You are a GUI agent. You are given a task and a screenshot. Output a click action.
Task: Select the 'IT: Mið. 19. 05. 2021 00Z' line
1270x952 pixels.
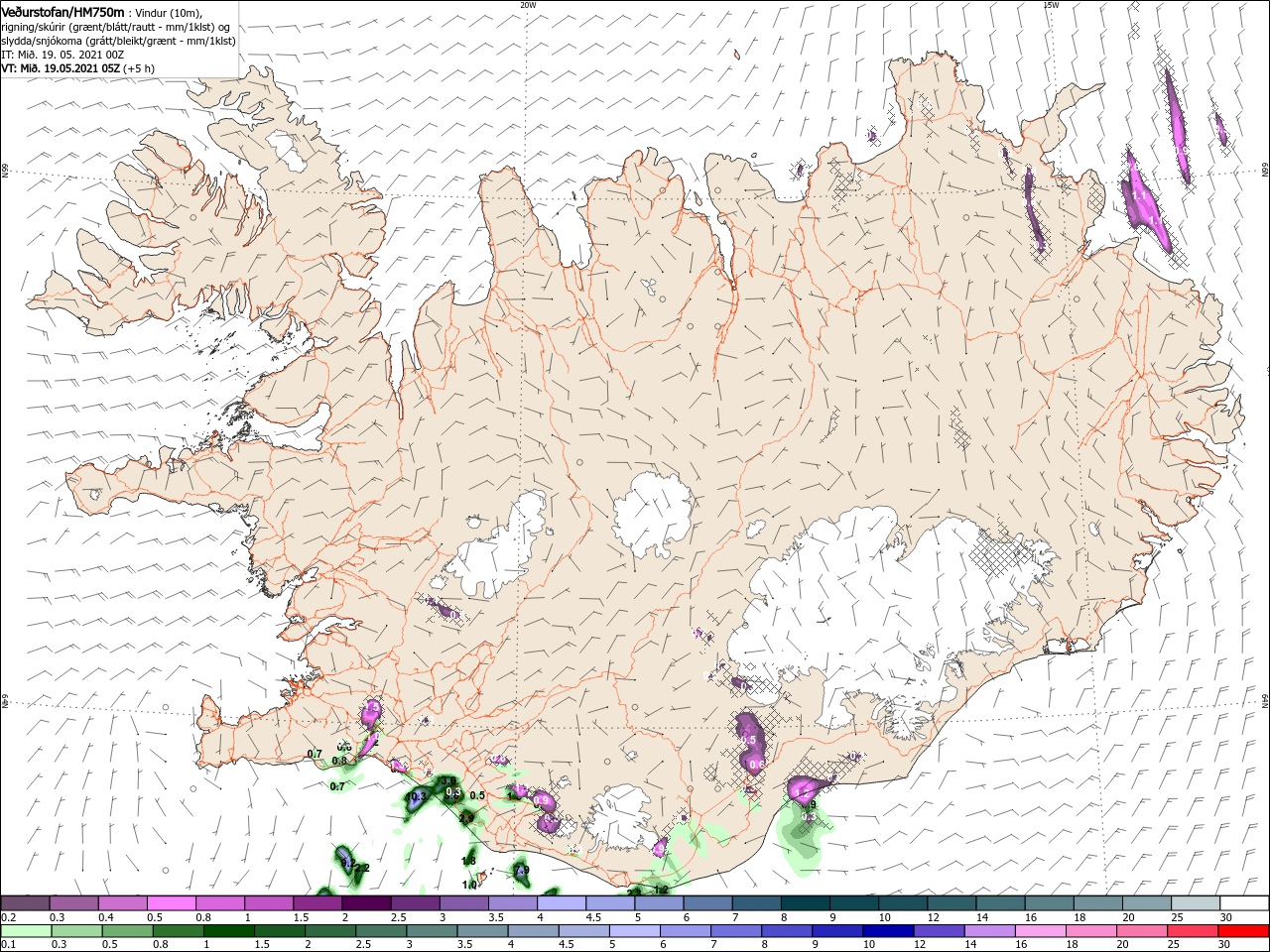click(63, 55)
